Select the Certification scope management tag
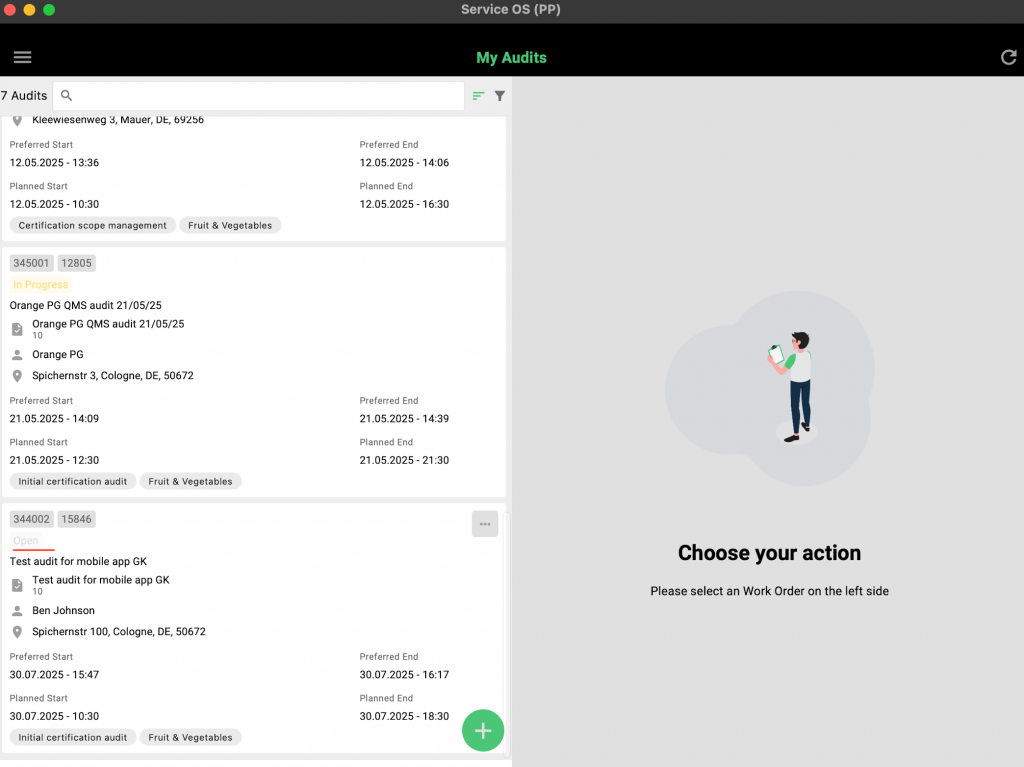This screenshot has height=767, width=1024. pyautogui.click(x=93, y=226)
